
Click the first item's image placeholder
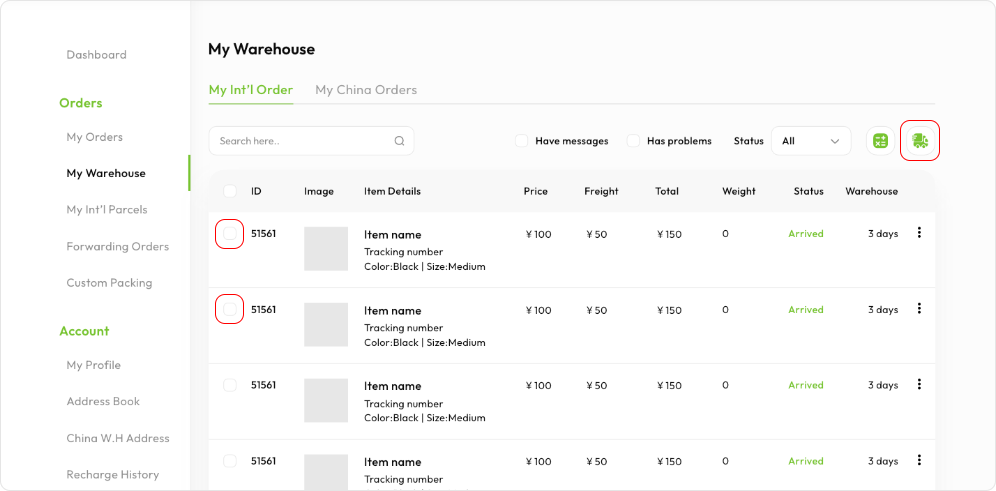point(326,249)
